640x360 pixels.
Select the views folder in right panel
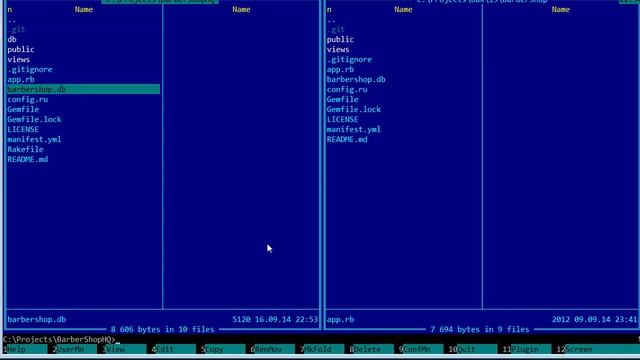tap(338, 49)
